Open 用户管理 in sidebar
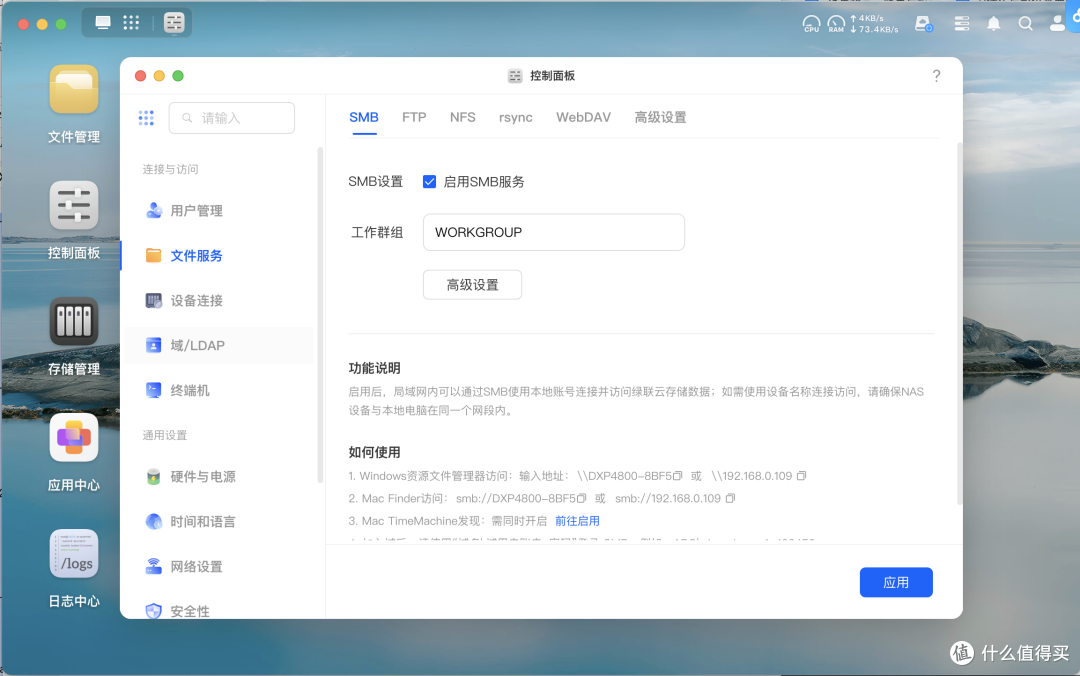Screen dimensions: 1080x676 tap(219, 211)
